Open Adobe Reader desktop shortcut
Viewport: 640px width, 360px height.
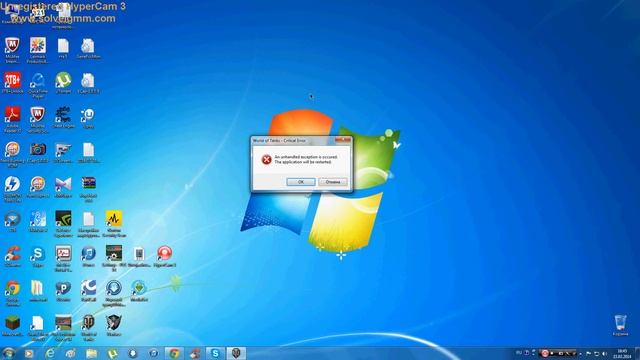[12, 119]
